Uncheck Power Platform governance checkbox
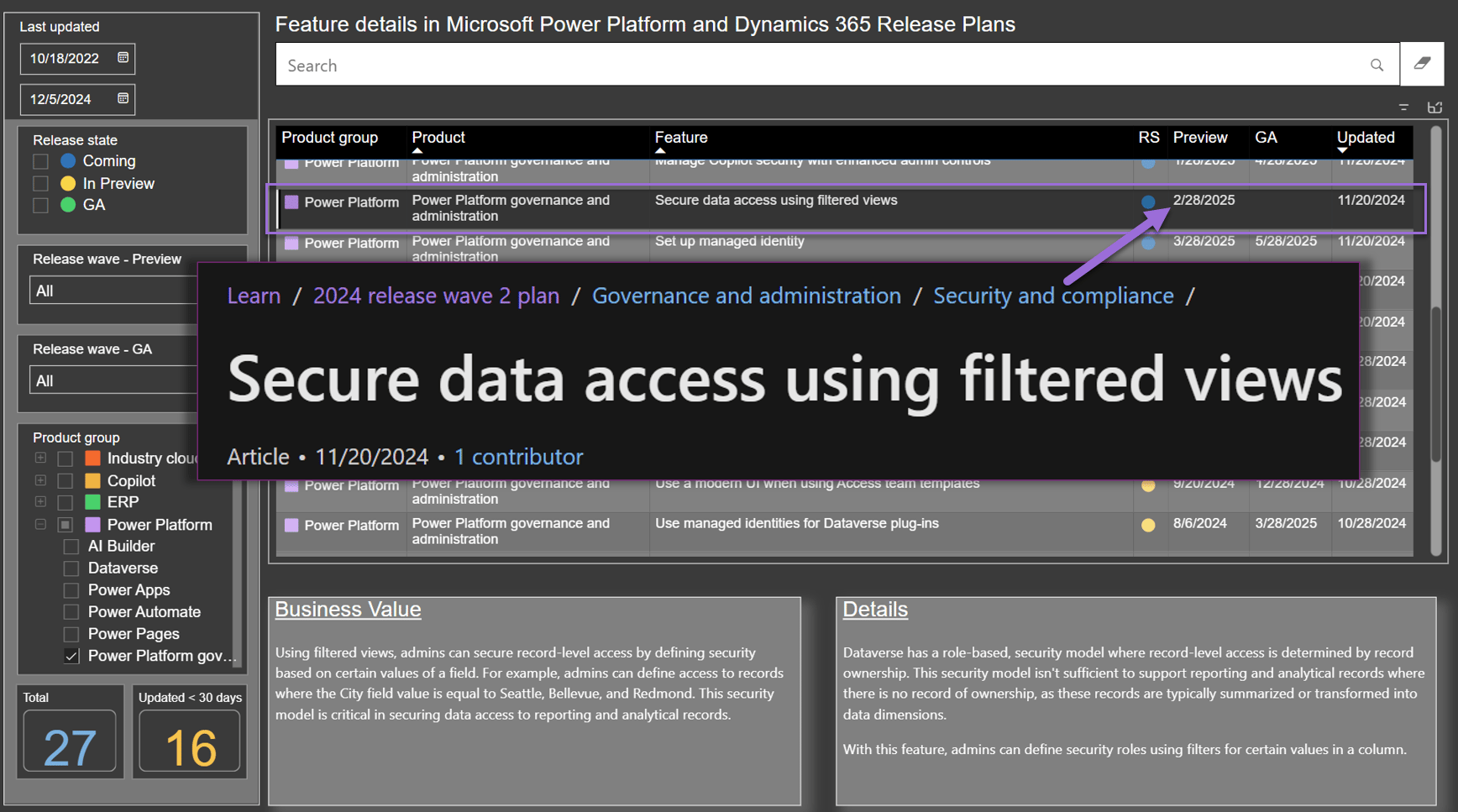This screenshot has width=1458, height=812. pyautogui.click(x=71, y=656)
